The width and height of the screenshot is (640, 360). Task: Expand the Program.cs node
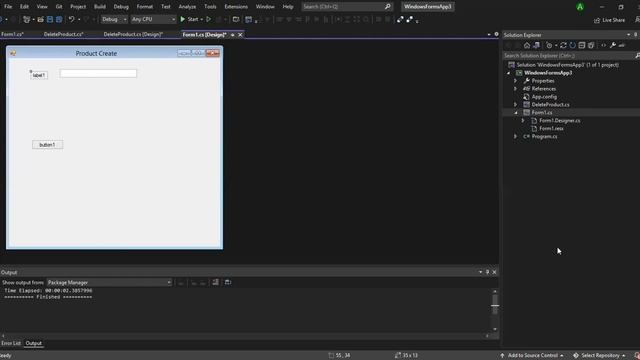click(x=516, y=136)
